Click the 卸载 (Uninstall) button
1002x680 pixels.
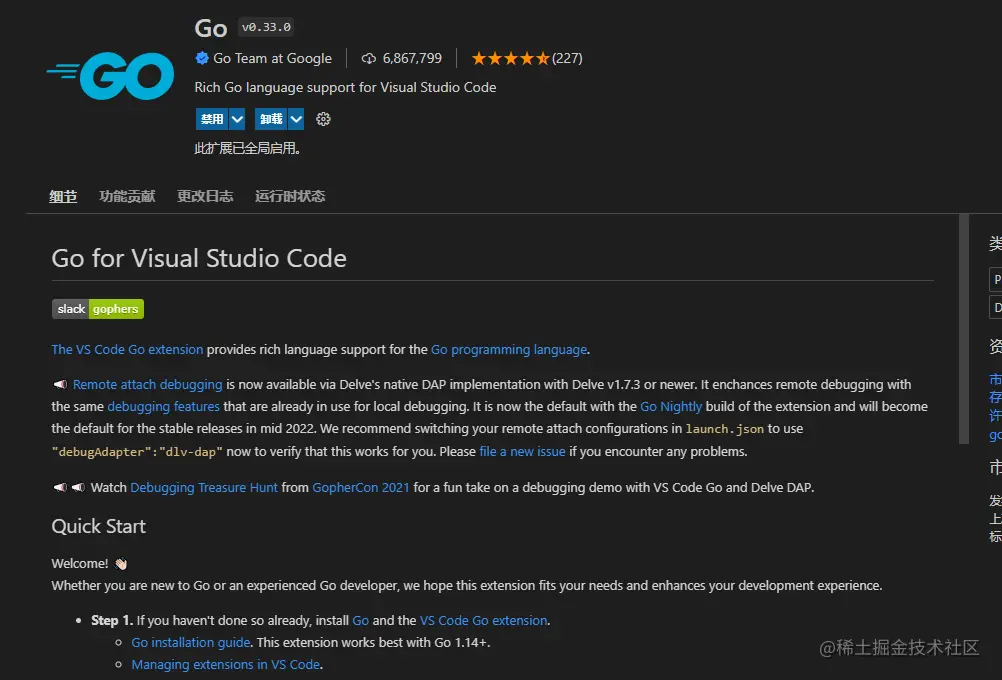(271, 119)
